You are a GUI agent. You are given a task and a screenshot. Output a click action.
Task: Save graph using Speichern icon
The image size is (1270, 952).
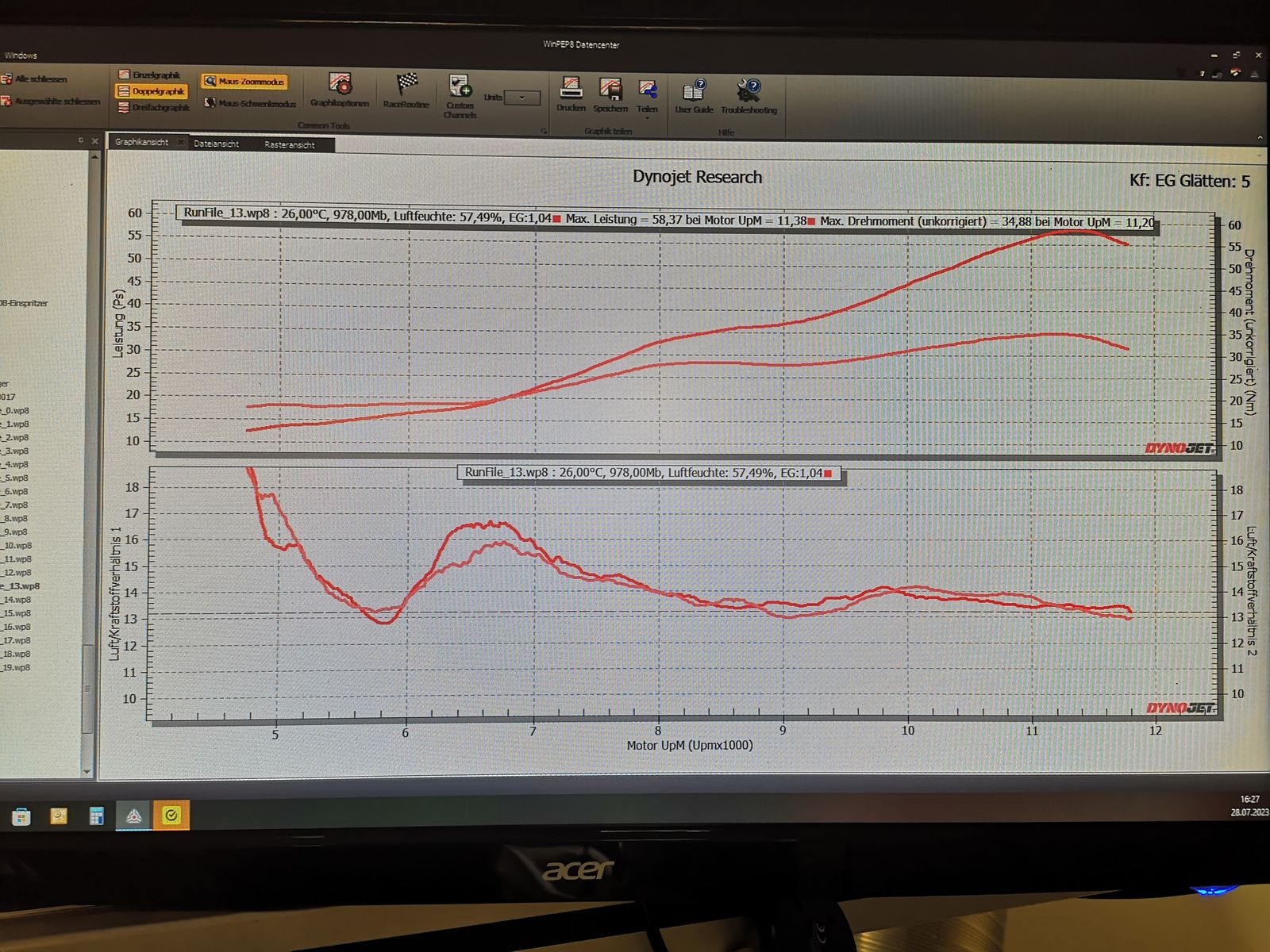610,89
